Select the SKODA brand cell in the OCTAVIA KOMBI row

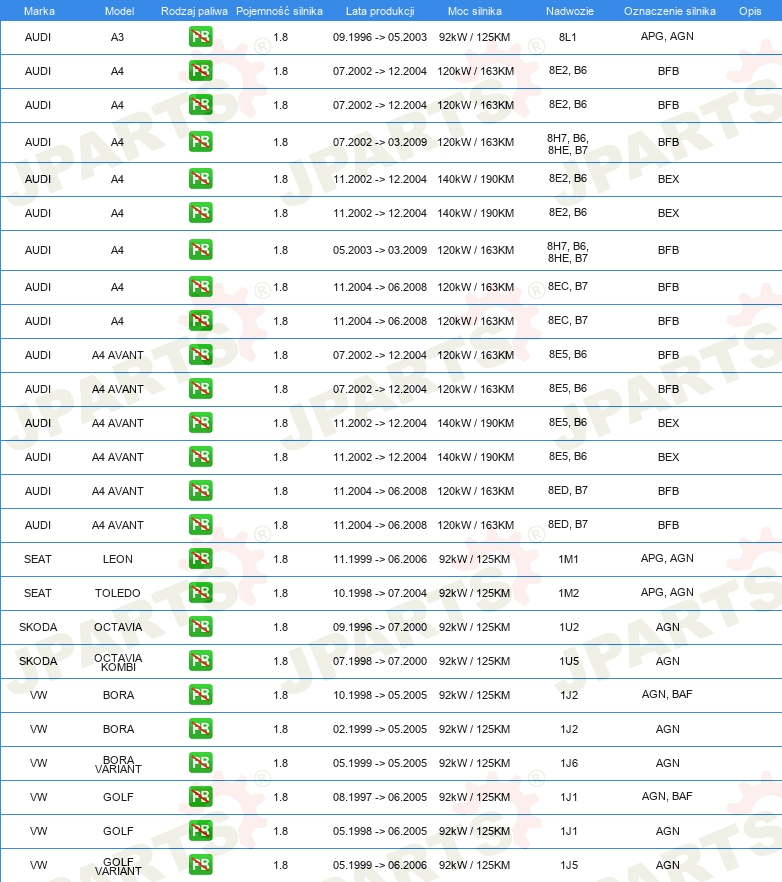point(38,661)
